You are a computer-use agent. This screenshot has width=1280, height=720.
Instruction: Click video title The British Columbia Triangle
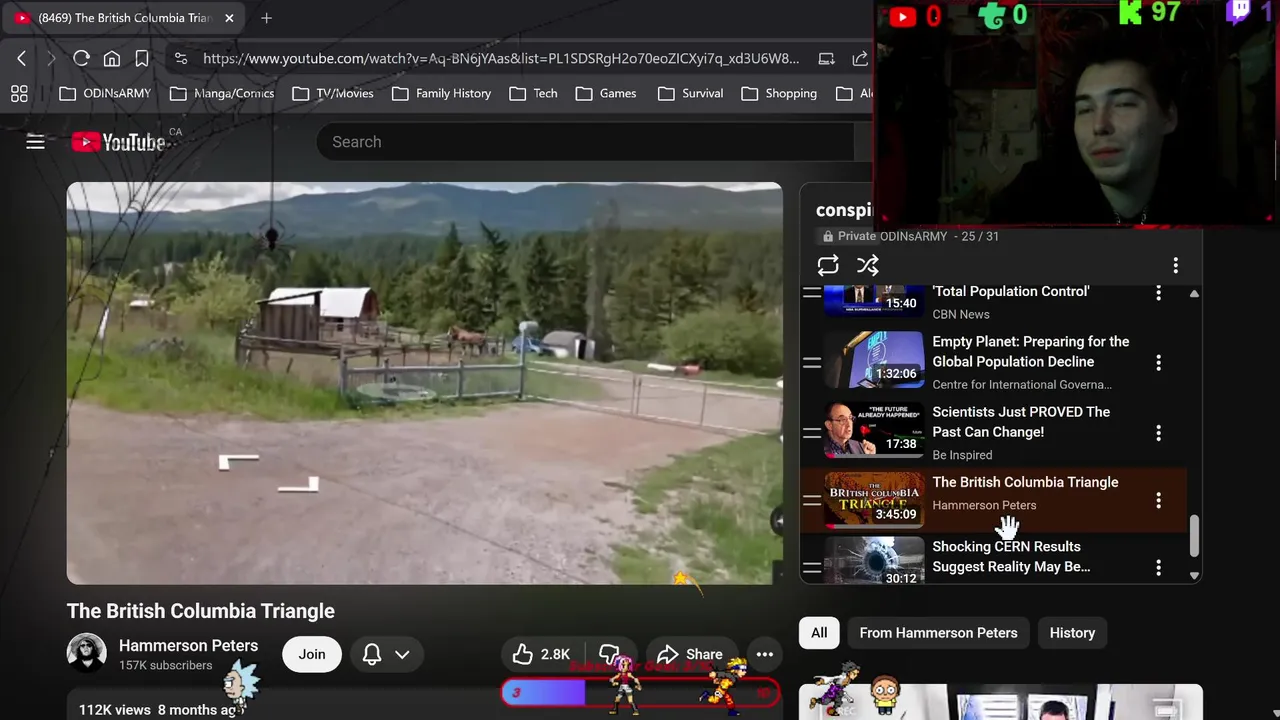[201, 611]
